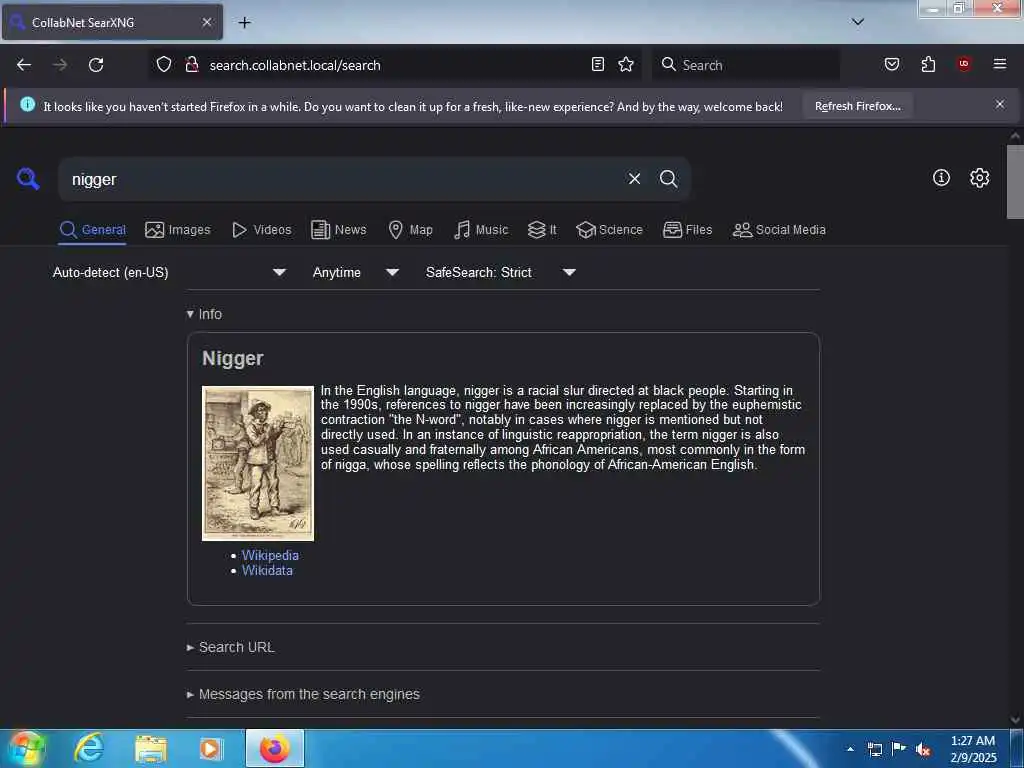Open SearXNG preferences gear icon
The width and height of the screenshot is (1024, 768).
click(979, 178)
